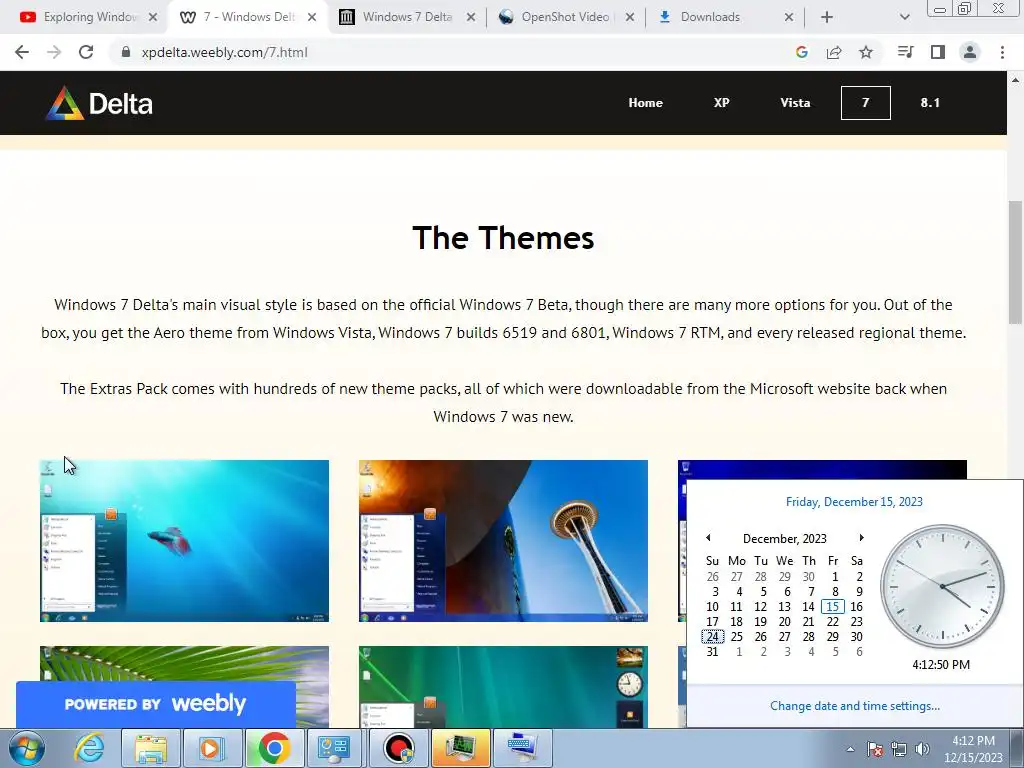Open on-screen keyboard taskbar icon
Viewport: 1024px width, 768px height.
pyautogui.click(x=522, y=748)
